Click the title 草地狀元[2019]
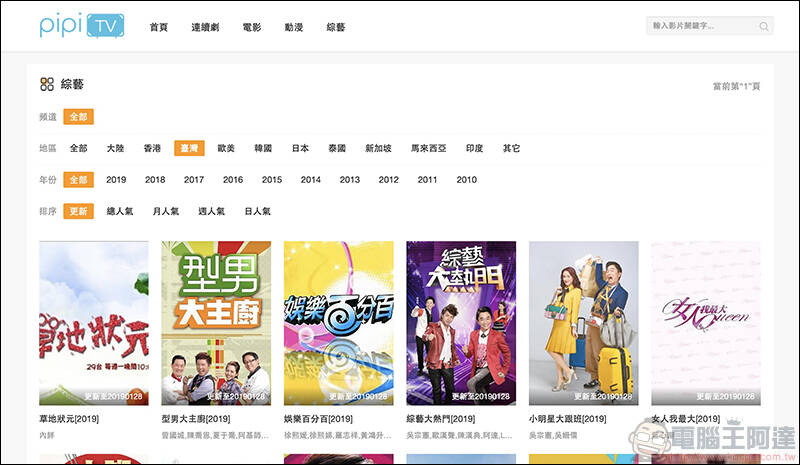The height and width of the screenshot is (465, 800). [69, 419]
